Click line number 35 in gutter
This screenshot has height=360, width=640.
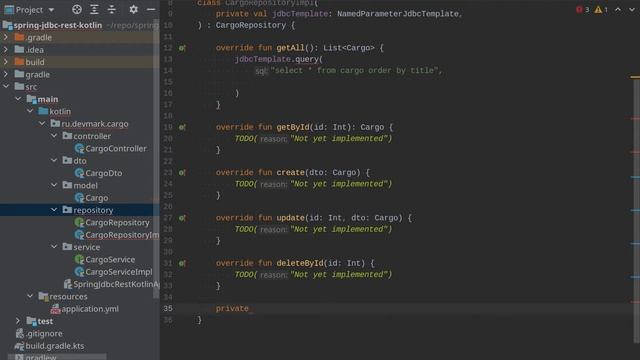[168, 309]
